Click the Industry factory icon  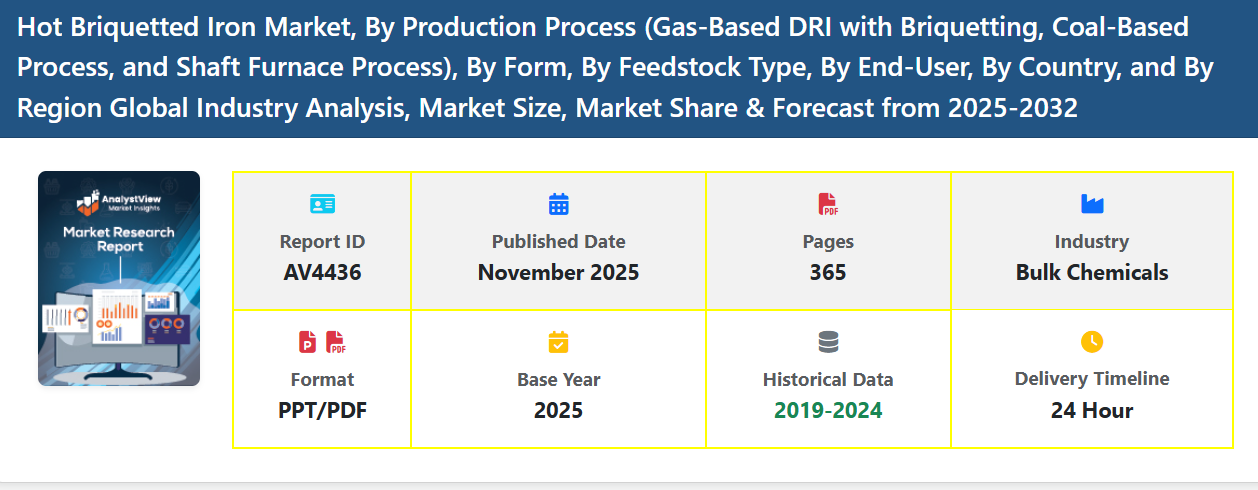pos(1092,204)
